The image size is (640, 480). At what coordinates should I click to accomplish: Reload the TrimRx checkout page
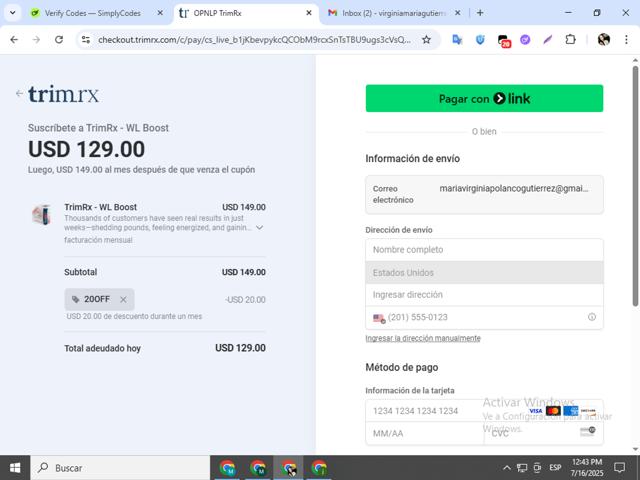59,40
